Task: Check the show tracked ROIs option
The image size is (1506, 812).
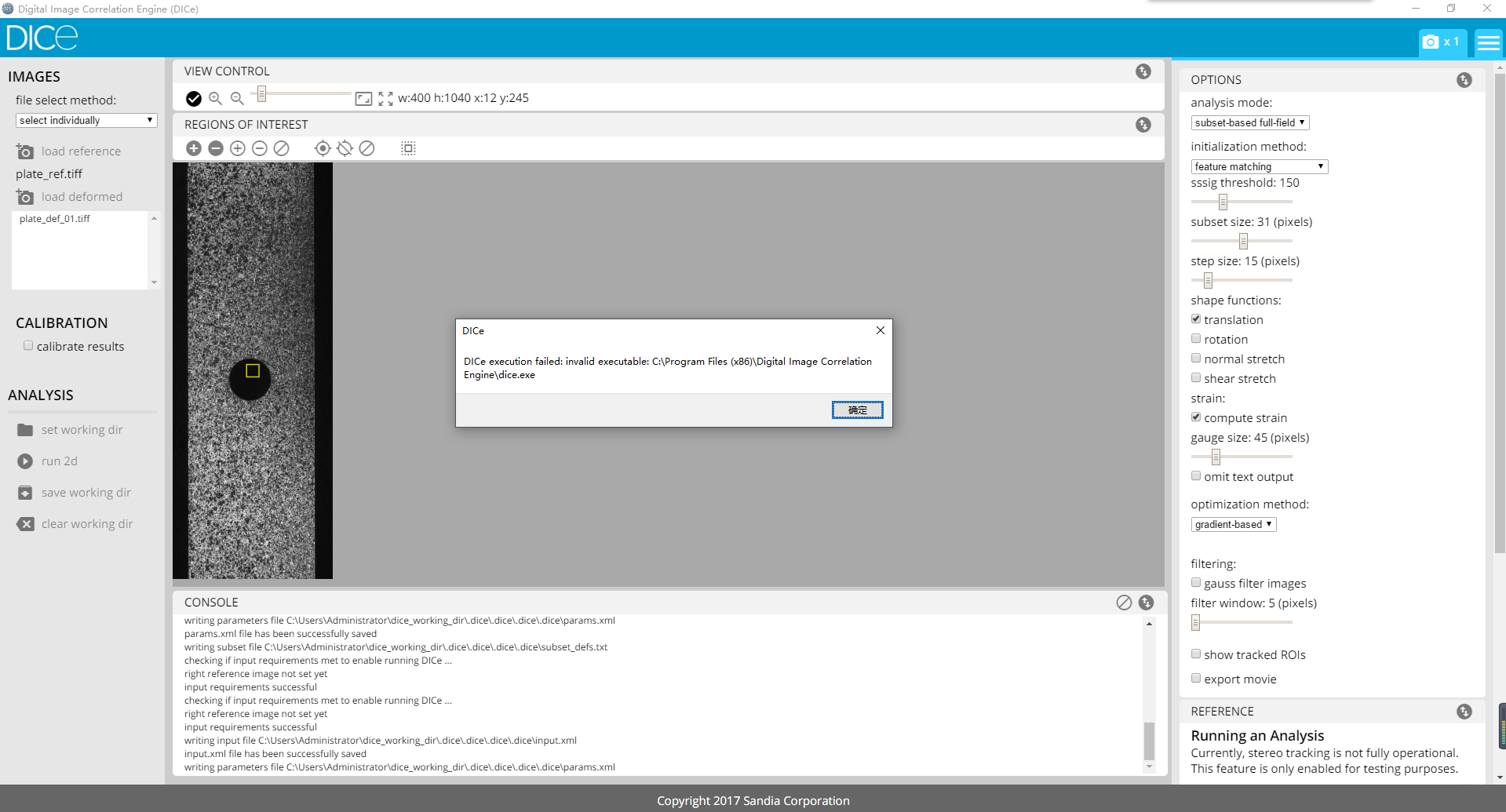Action: (1196, 654)
